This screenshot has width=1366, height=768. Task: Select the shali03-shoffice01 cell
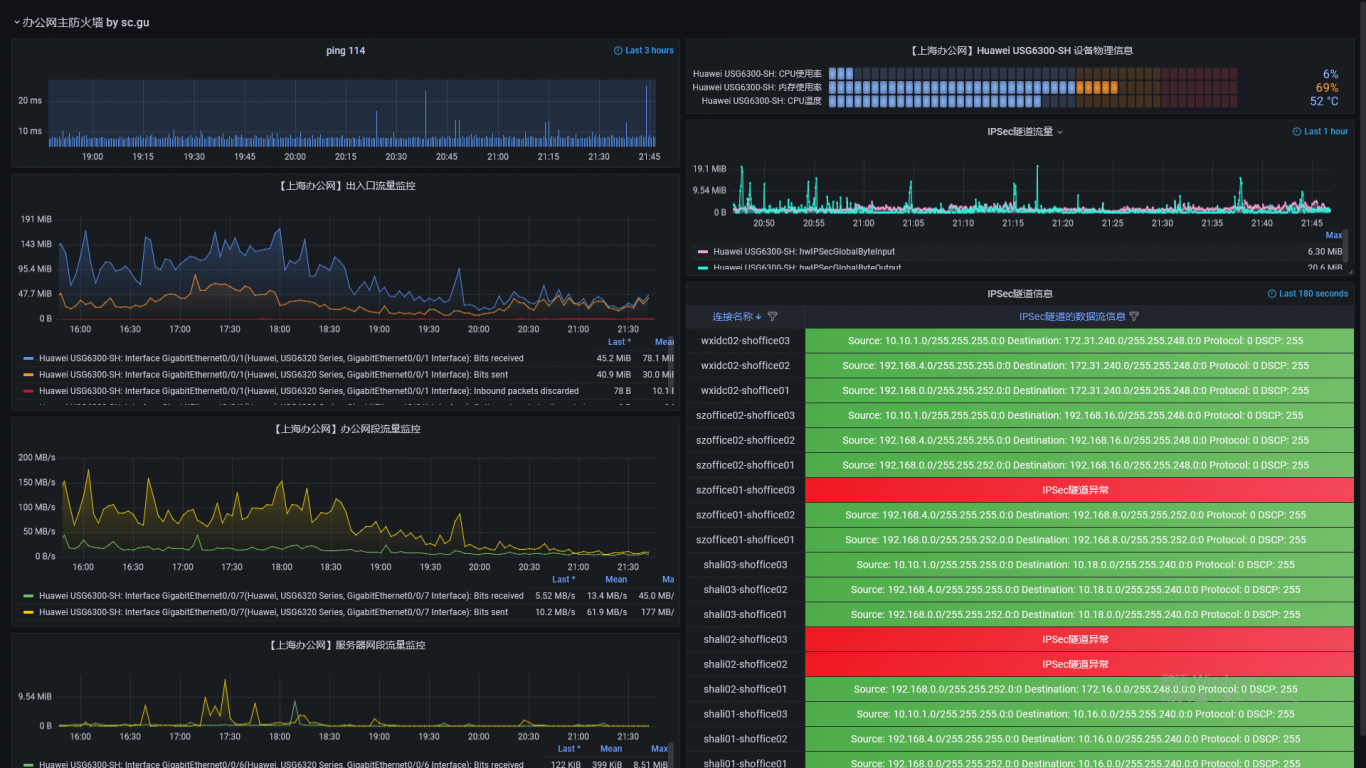(746, 614)
